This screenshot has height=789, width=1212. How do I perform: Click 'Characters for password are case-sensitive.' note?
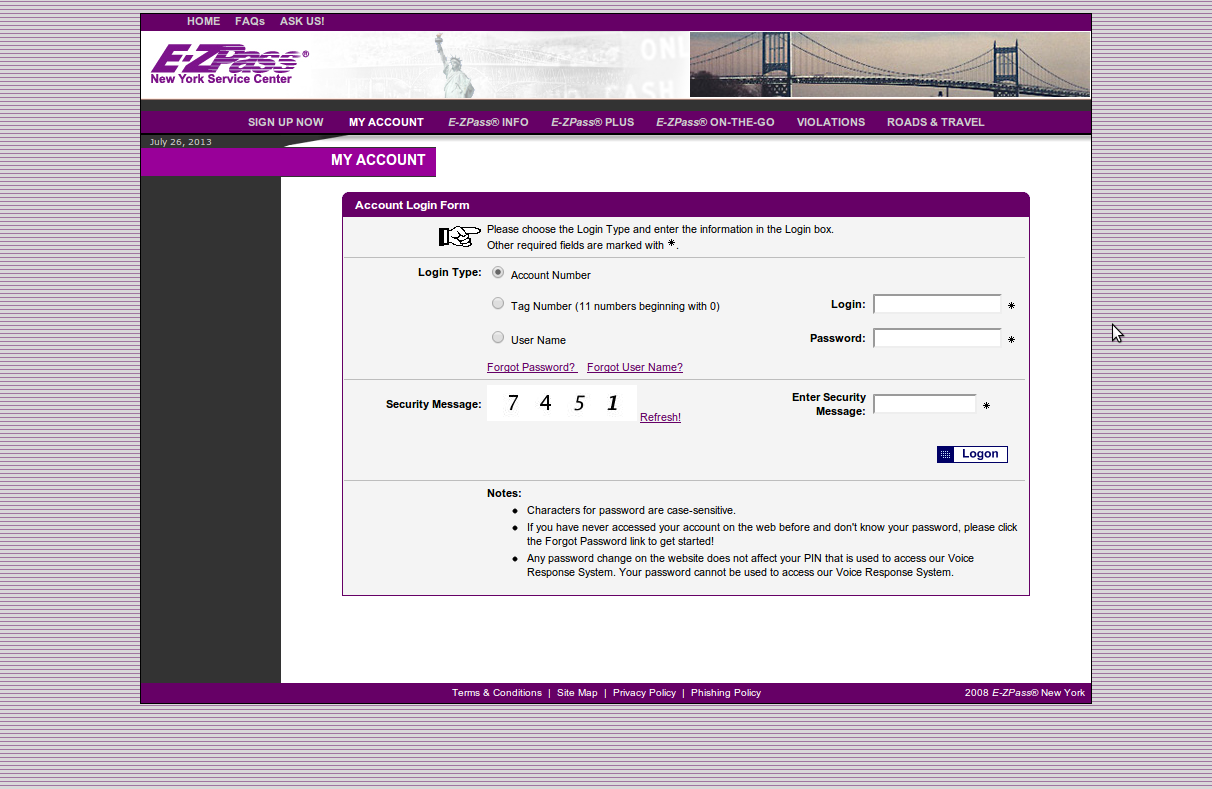click(631, 510)
